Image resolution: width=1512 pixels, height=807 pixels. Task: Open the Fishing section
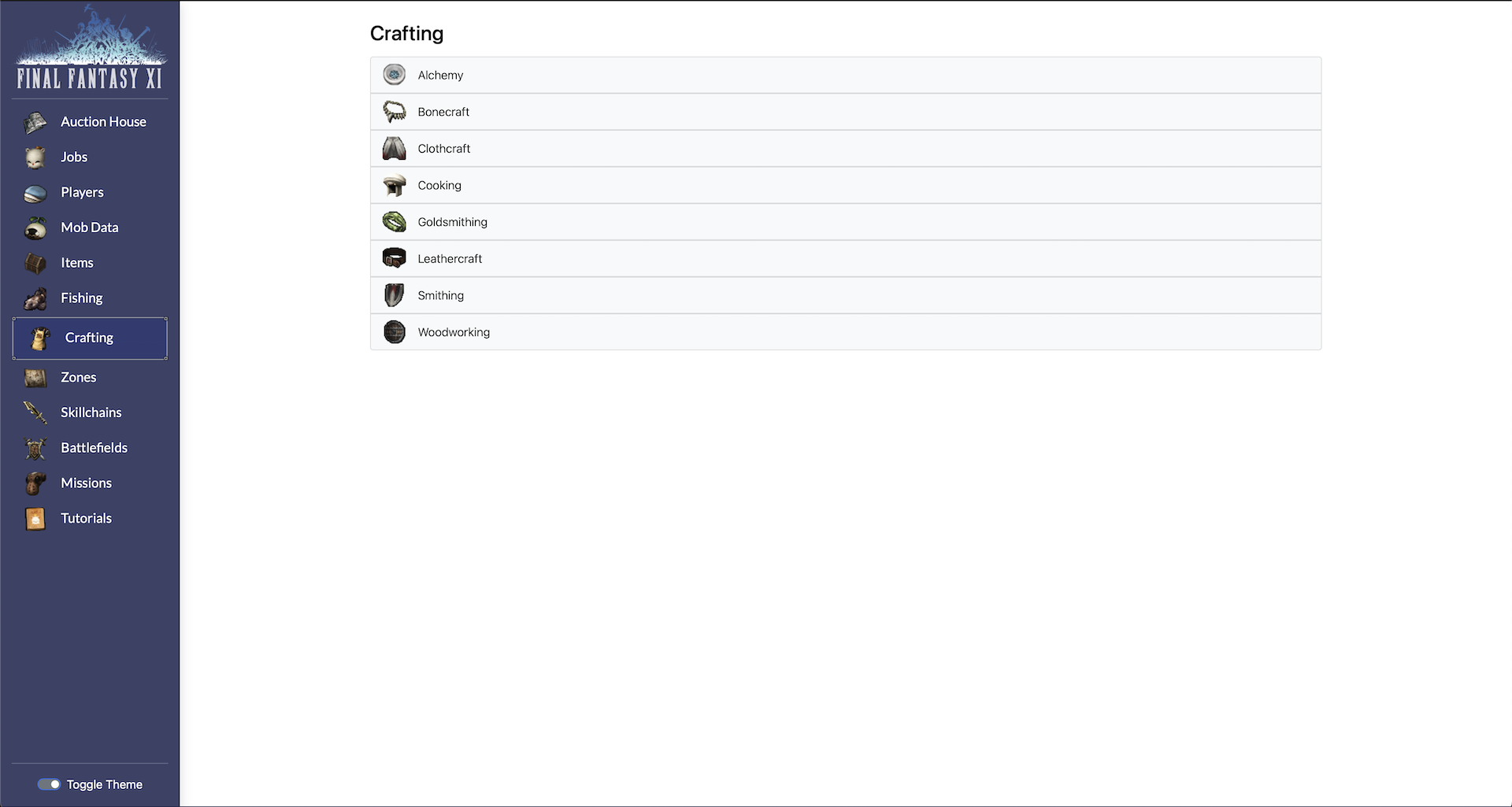[x=81, y=298]
